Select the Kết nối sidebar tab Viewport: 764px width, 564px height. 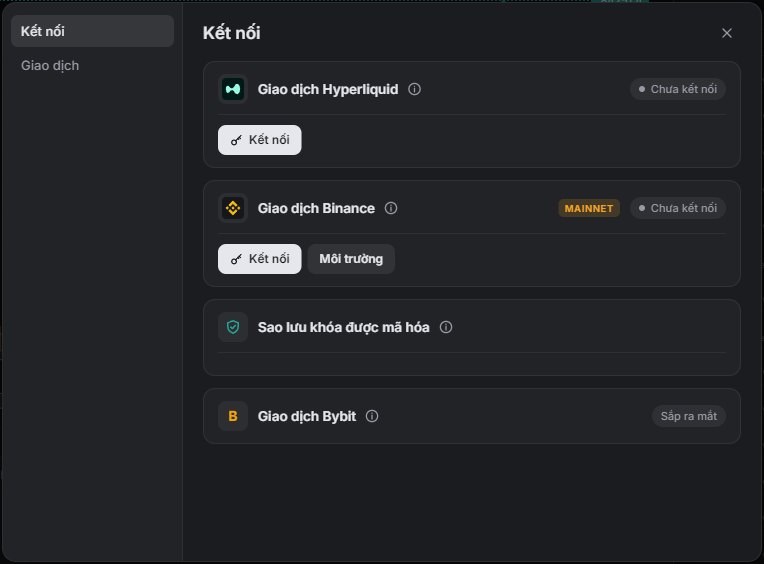[x=92, y=31]
